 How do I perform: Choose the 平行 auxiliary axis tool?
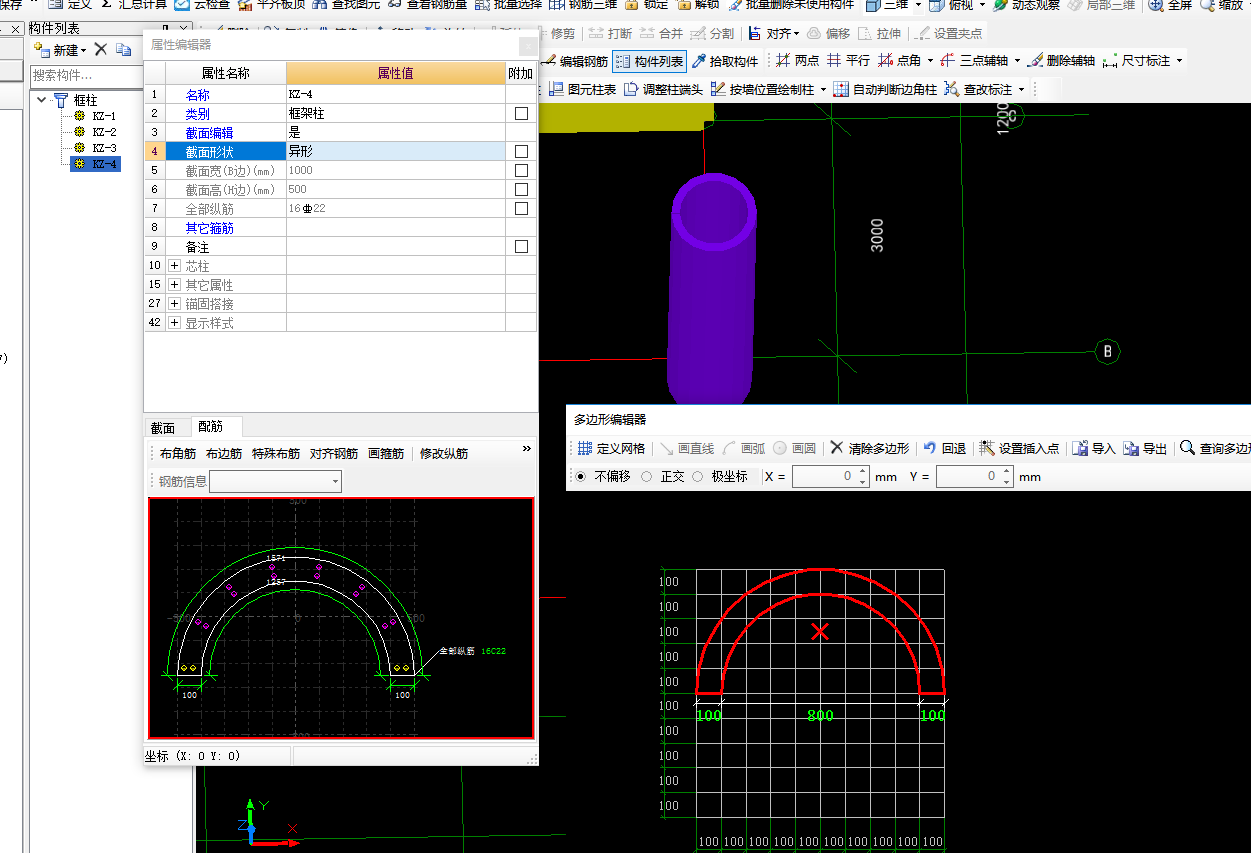[848, 61]
